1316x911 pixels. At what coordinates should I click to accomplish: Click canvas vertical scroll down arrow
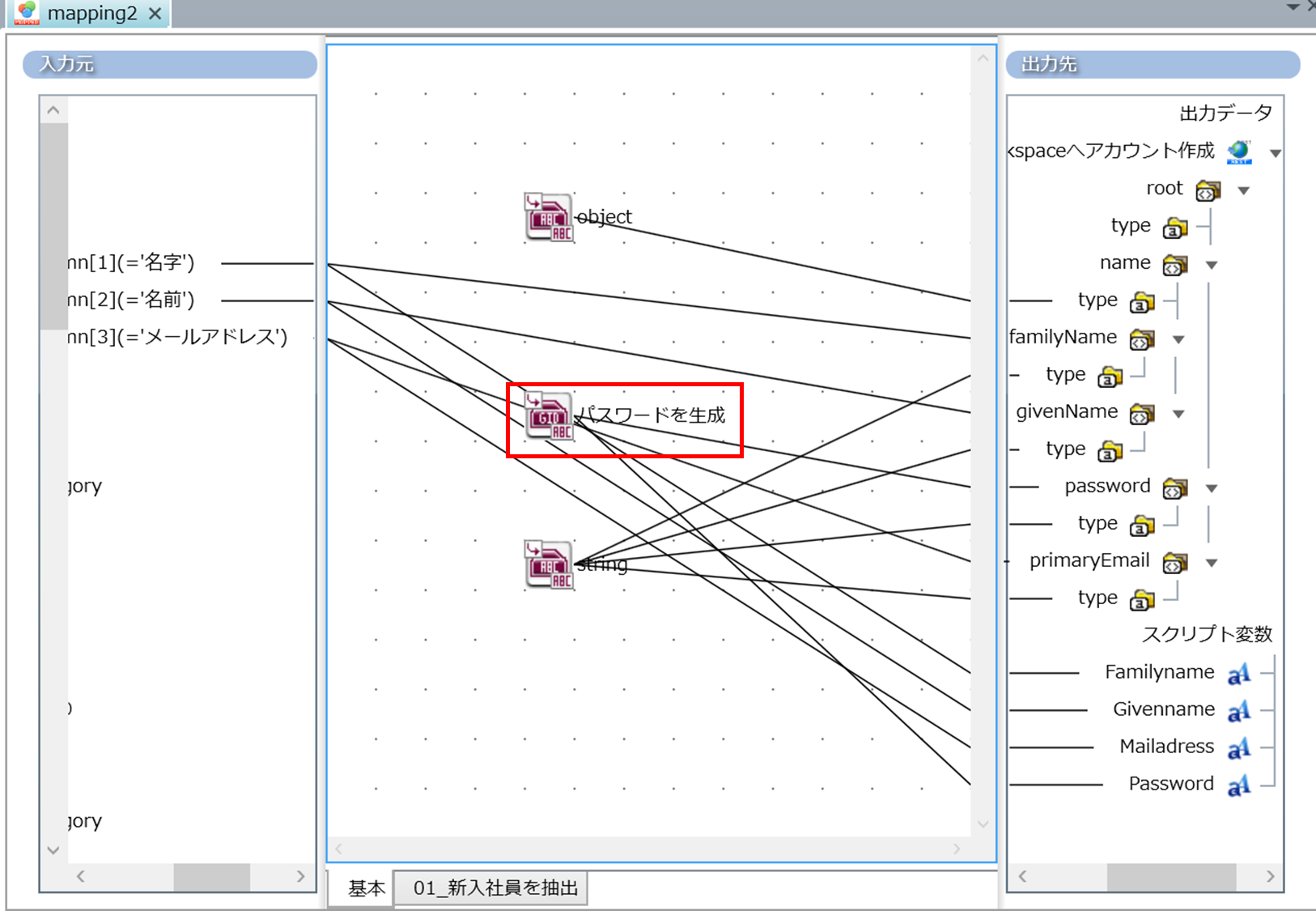click(x=983, y=824)
